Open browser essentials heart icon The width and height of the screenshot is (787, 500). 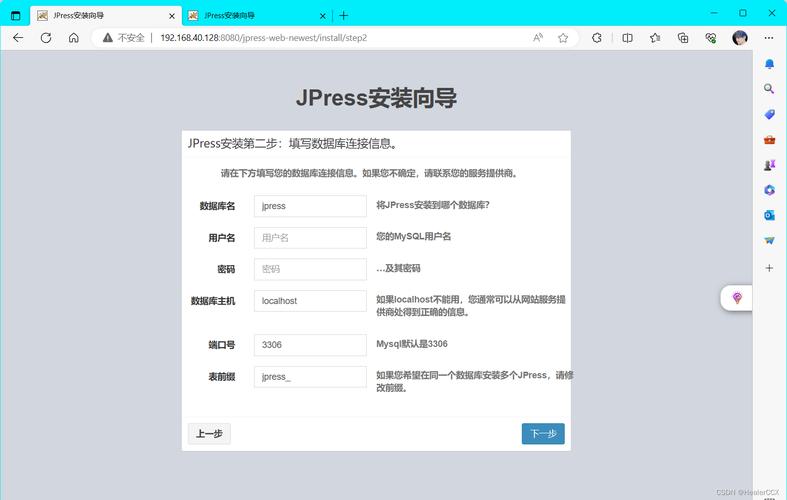(x=711, y=38)
